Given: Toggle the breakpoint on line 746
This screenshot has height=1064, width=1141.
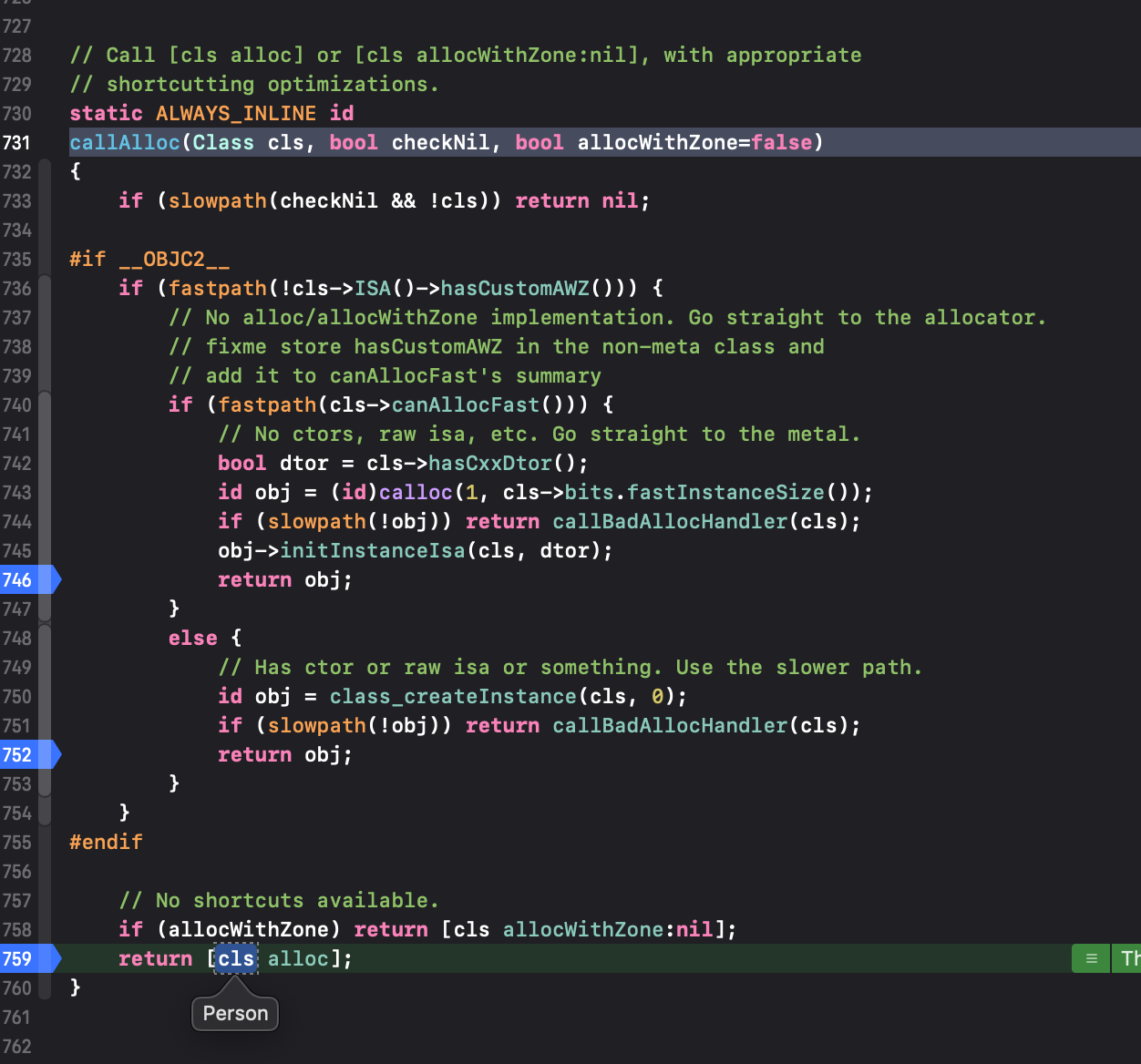Looking at the screenshot, I should 29,579.
